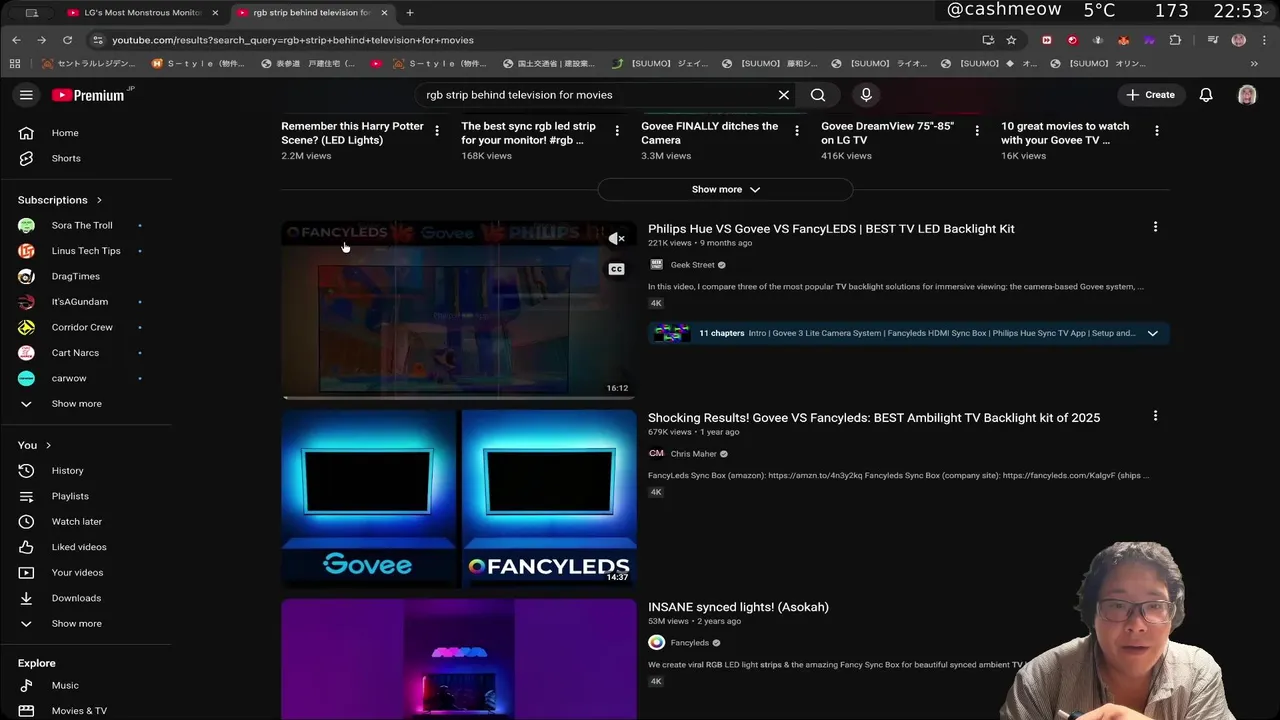Expand the You section chevron
Viewport: 1280px width, 720px height.
click(48, 445)
